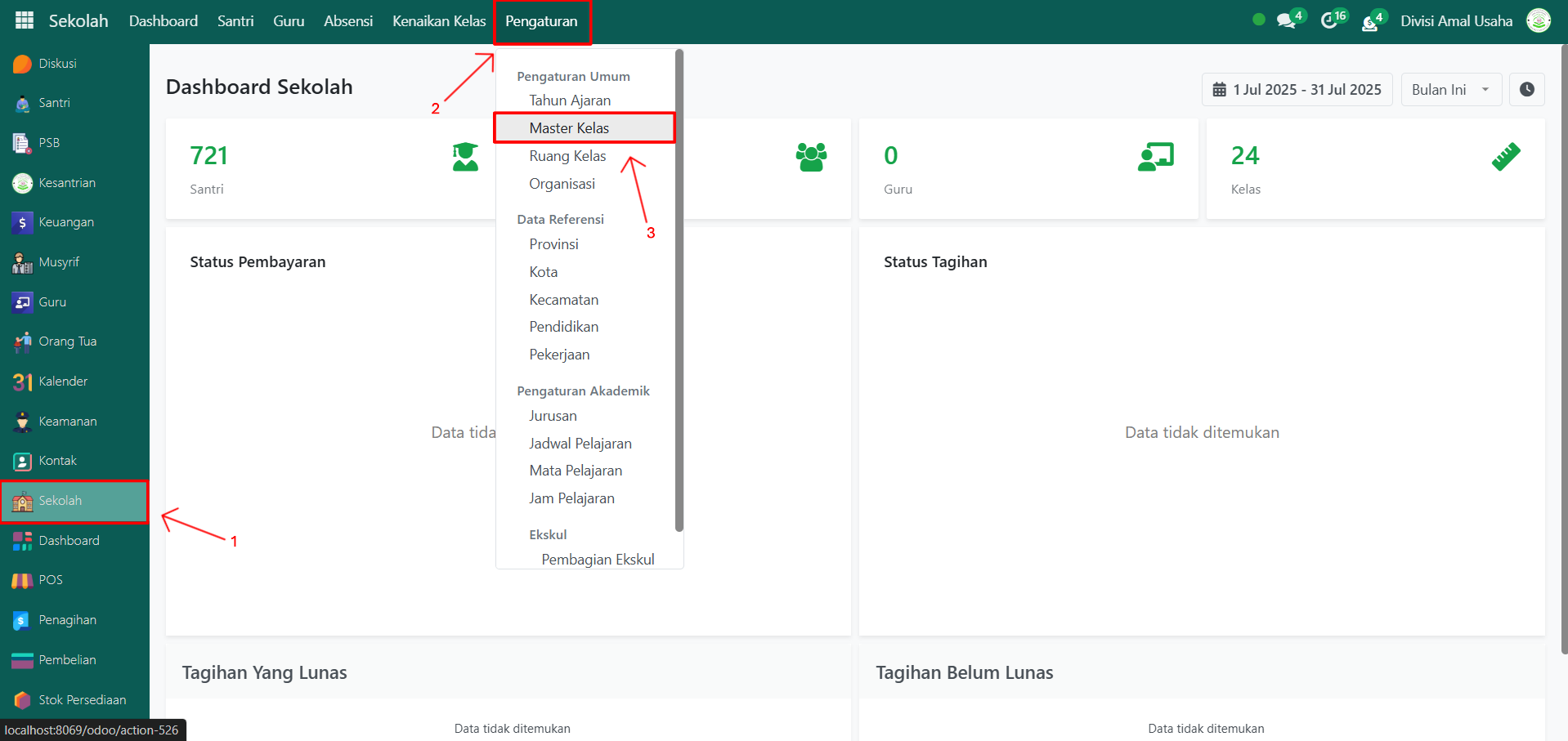Image resolution: width=1568 pixels, height=741 pixels.
Task: Click the user avatar in top right
Action: coord(1538,21)
